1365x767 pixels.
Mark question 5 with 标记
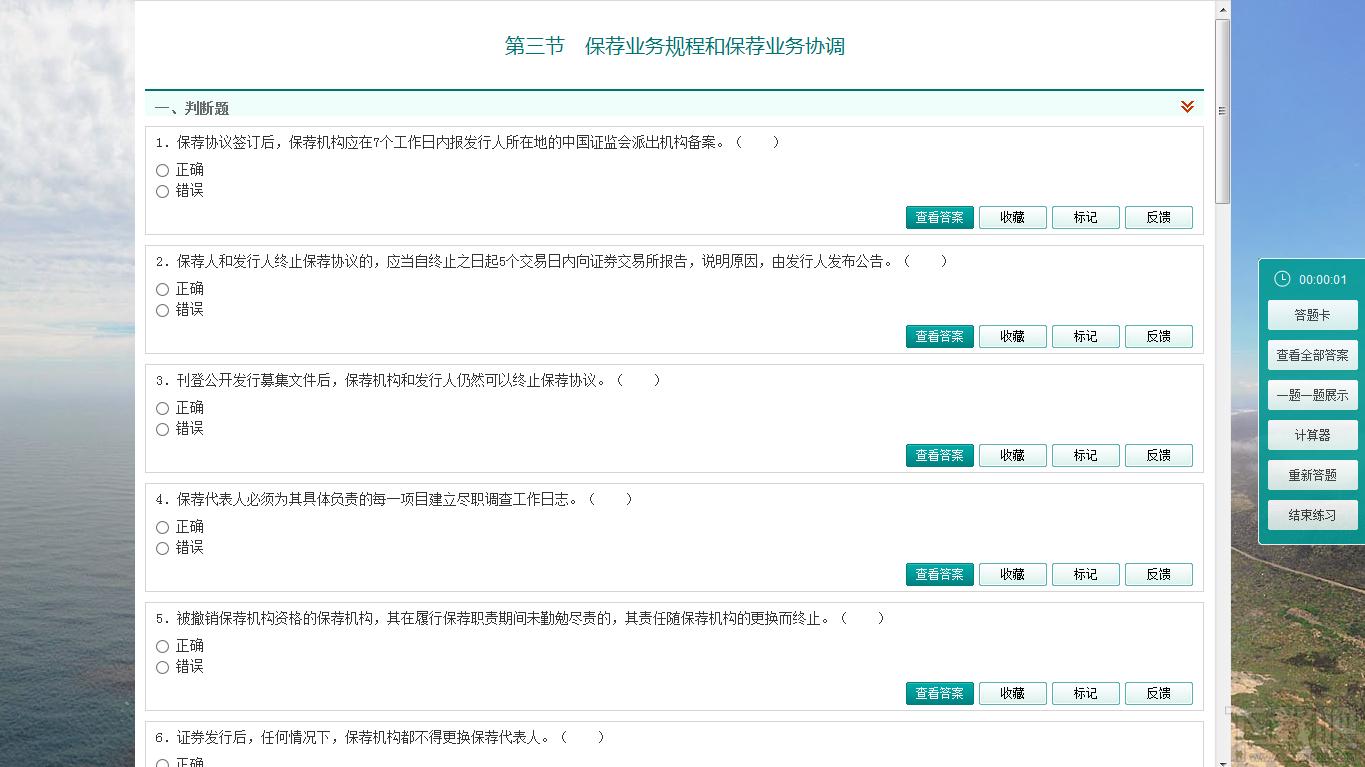[x=1086, y=693]
